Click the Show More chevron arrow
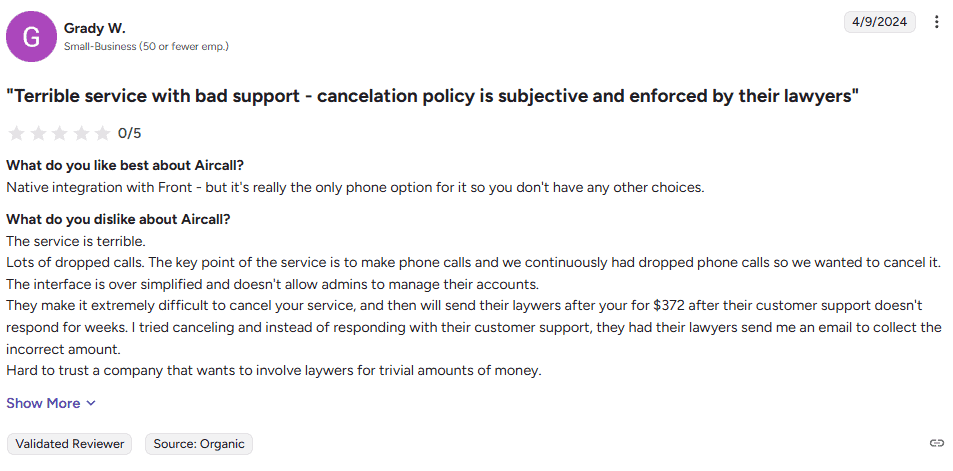The height and width of the screenshot is (471, 953). (91, 403)
